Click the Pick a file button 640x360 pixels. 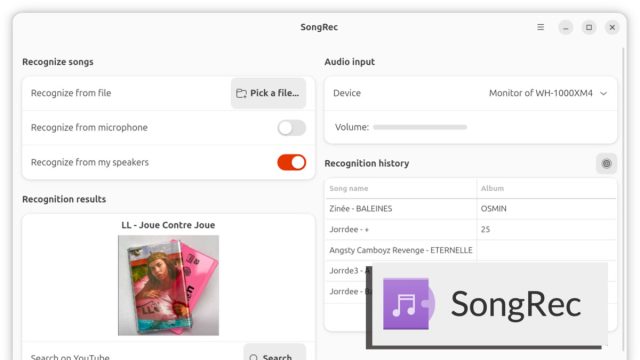point(268,93)
